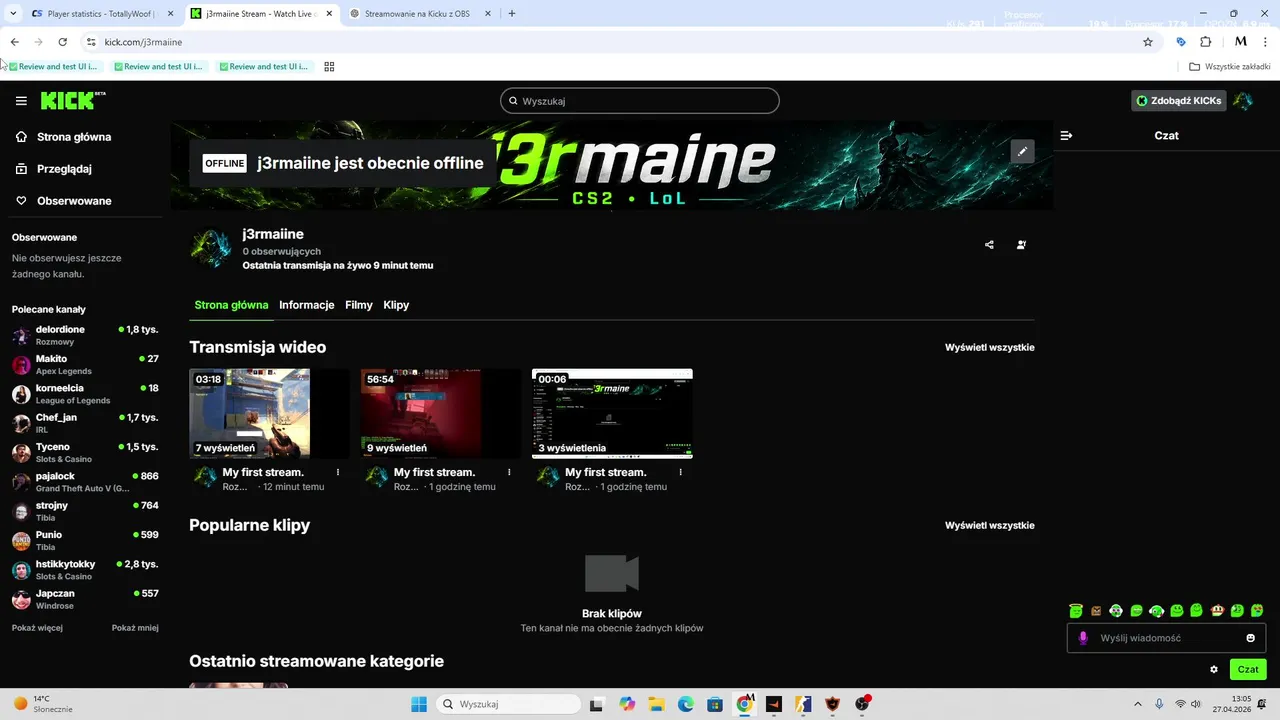Open recommended channel Makito

click(85, 364)
